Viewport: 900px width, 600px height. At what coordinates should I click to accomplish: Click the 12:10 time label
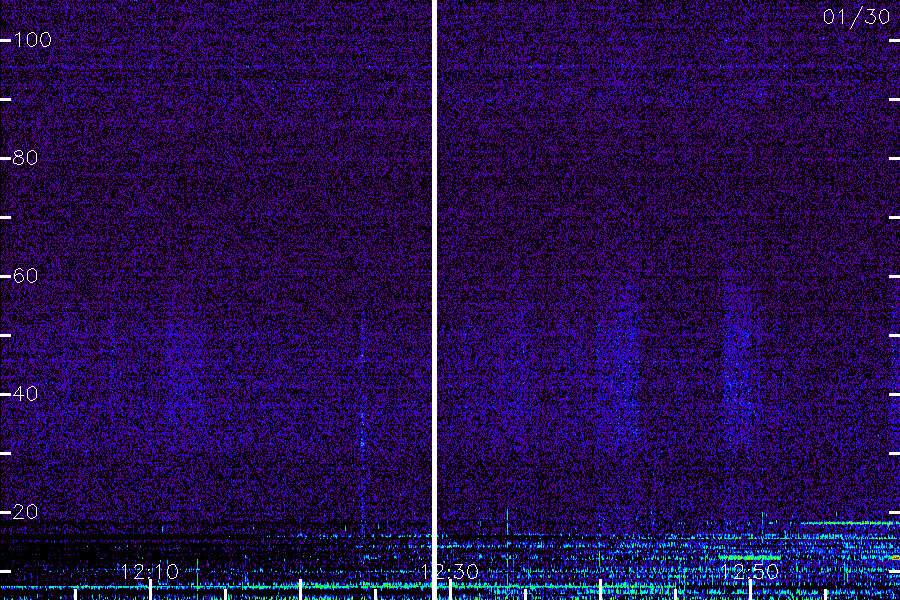coord(150,571)
